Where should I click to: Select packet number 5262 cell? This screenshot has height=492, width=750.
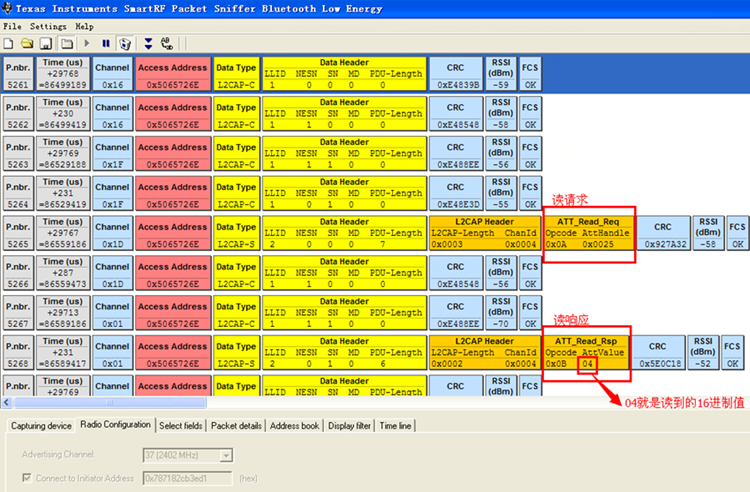(x=18, y=113)
